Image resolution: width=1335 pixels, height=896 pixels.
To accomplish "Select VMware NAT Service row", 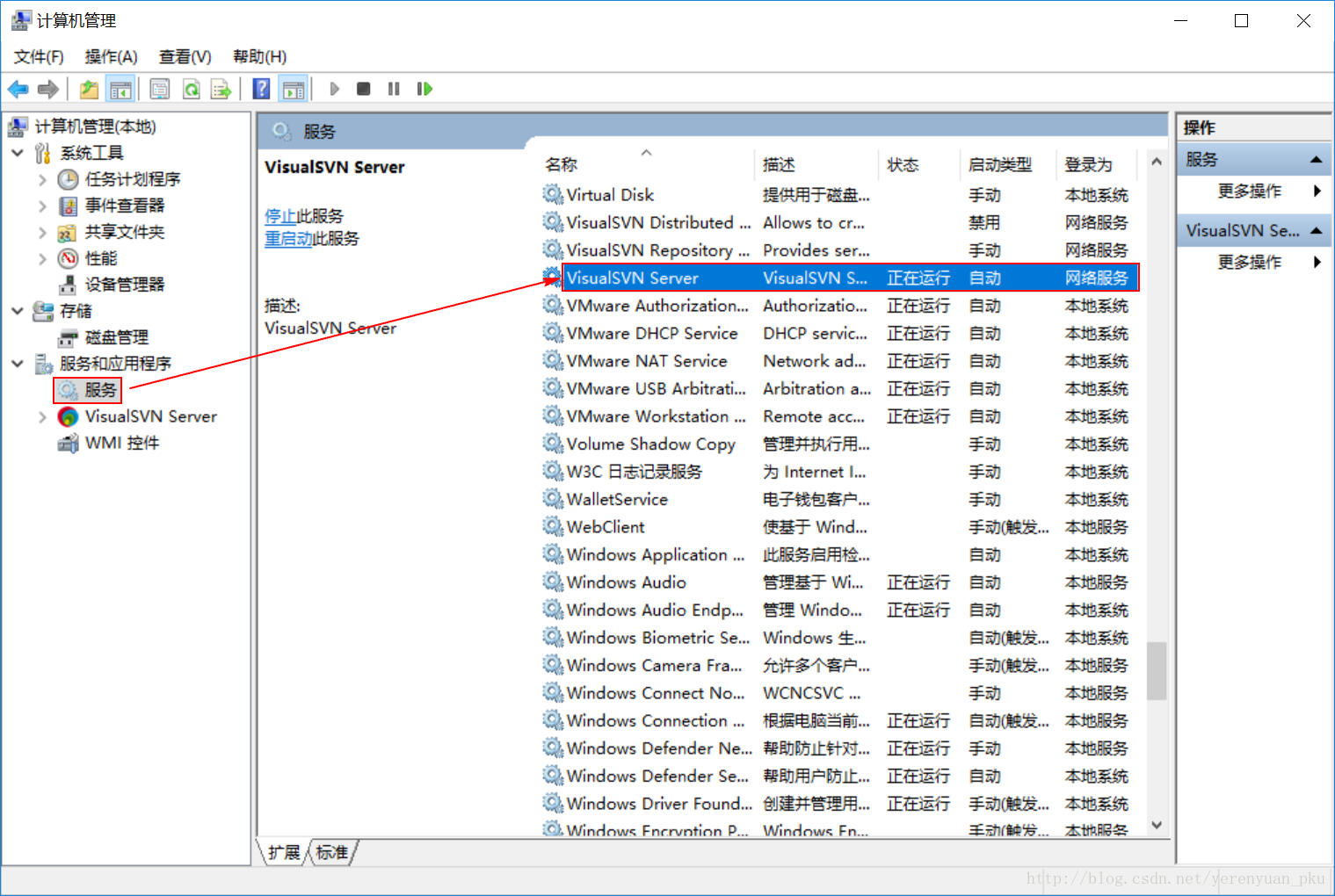I will (x=841, y=361).
